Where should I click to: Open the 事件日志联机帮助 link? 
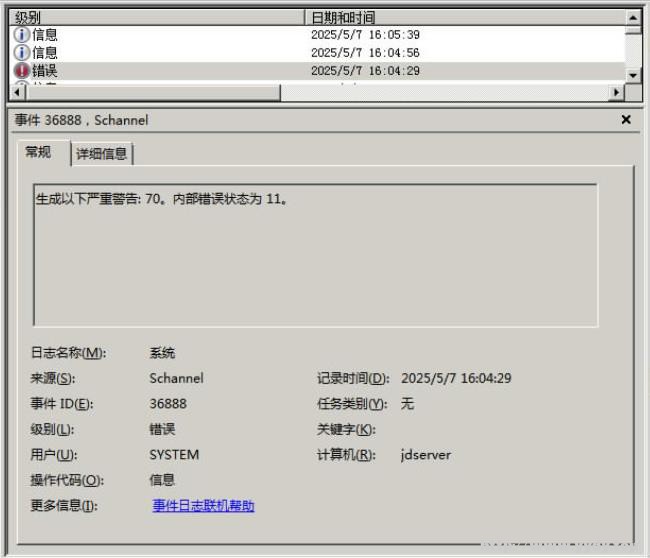(x=203, y=505)
